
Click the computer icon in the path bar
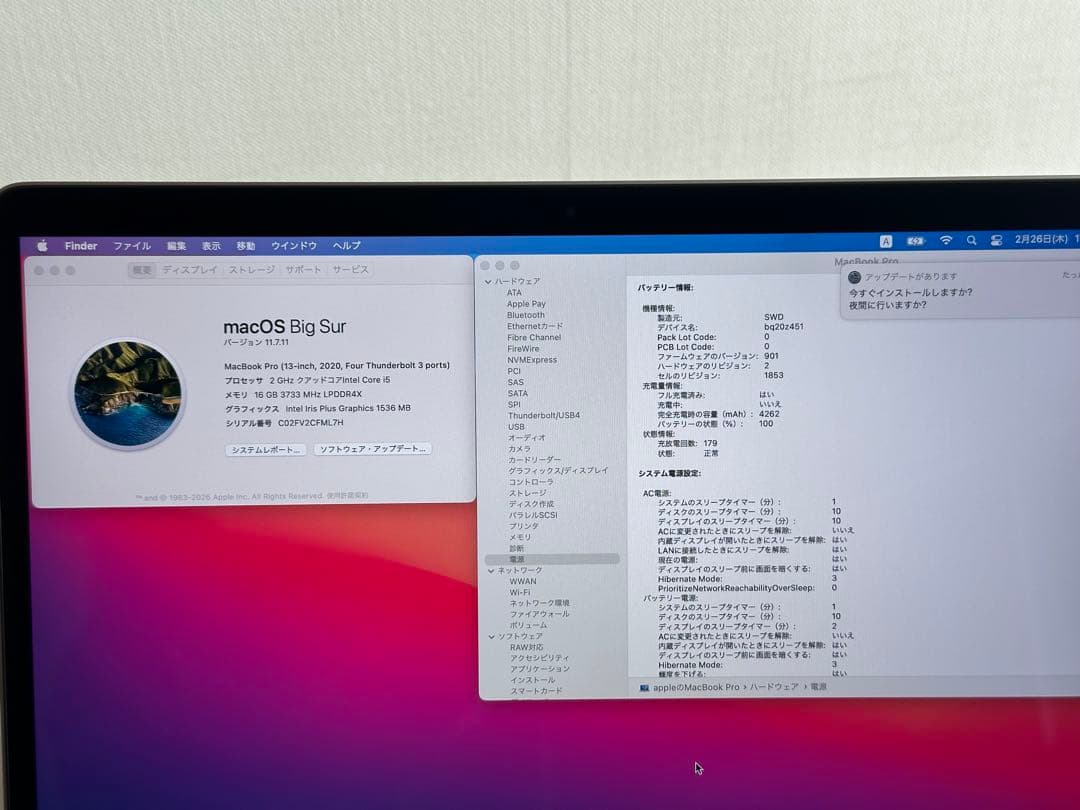pyautogui.click(x=644, y=687)
